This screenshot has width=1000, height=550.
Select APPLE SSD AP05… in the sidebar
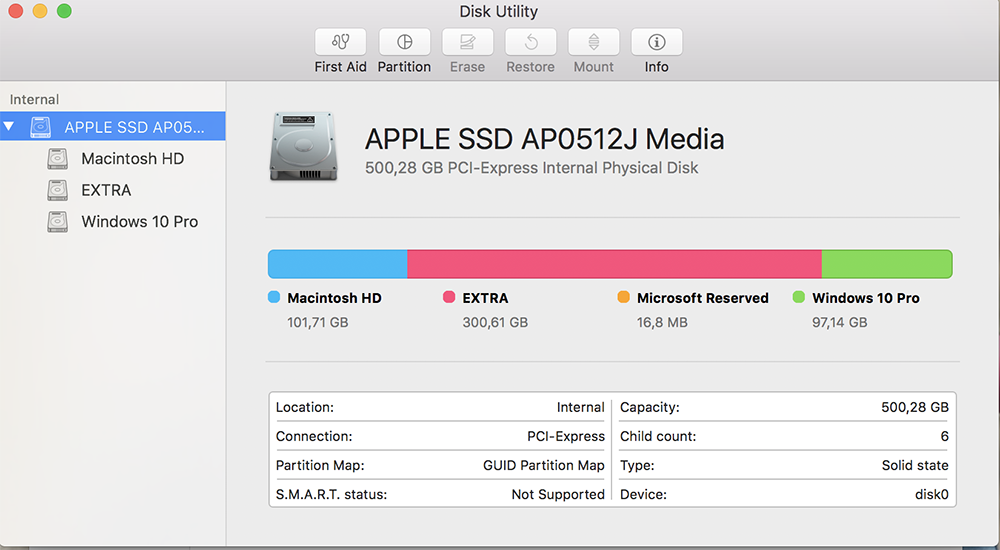[x=134, y=127]
